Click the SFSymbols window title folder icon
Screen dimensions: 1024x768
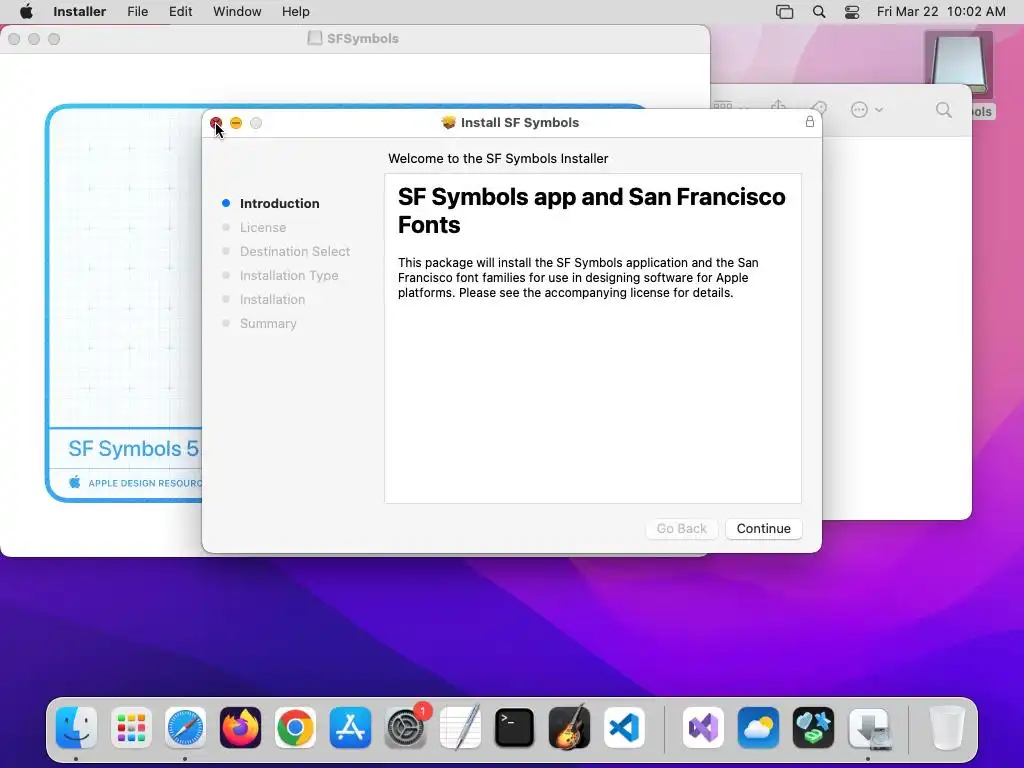(x=315, y=38)
